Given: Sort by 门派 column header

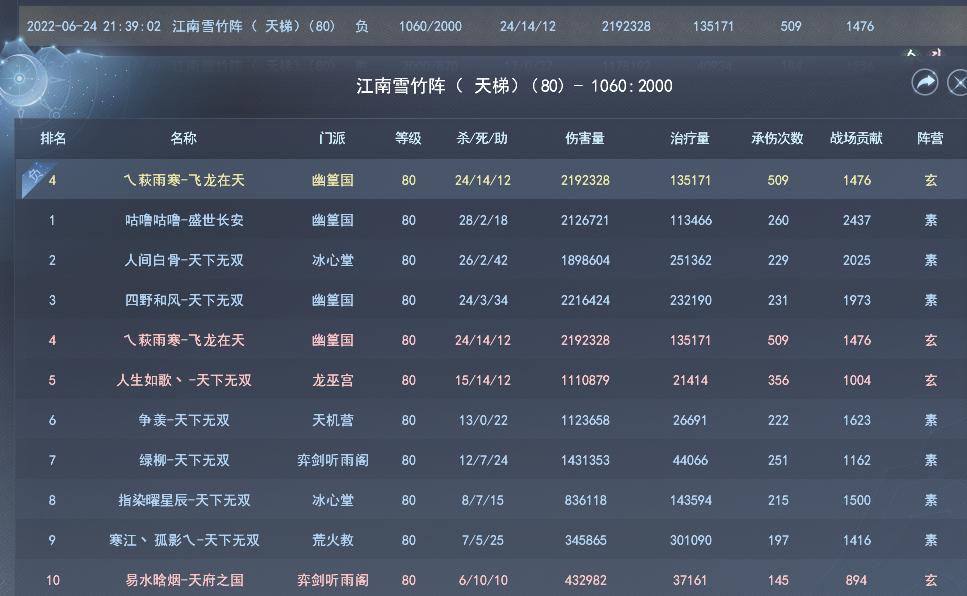Looking at the screenshot, I should pyautogui.click(x=332, y=138).
